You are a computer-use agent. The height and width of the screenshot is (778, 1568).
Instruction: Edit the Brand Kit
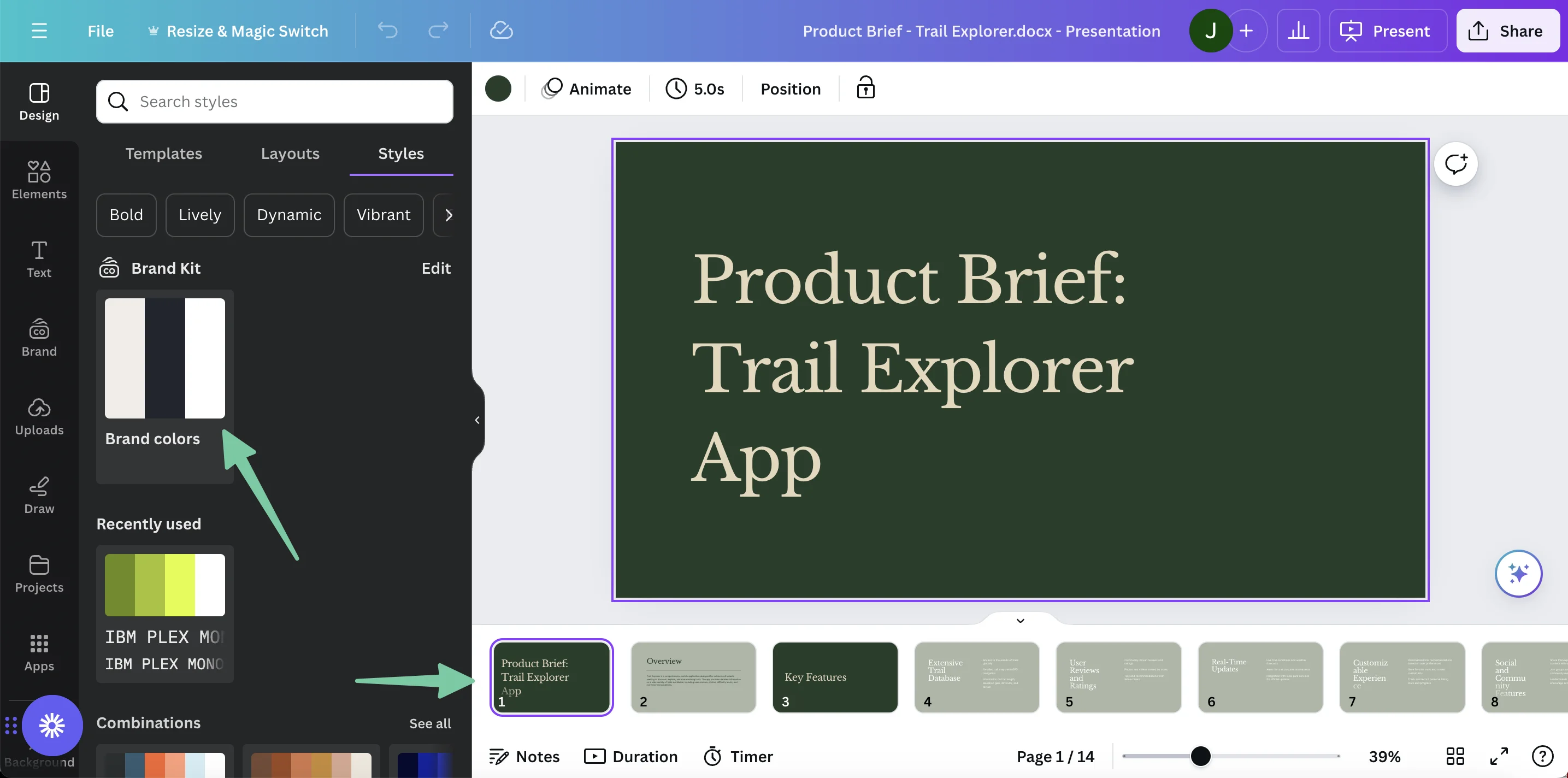pos(436,268)
